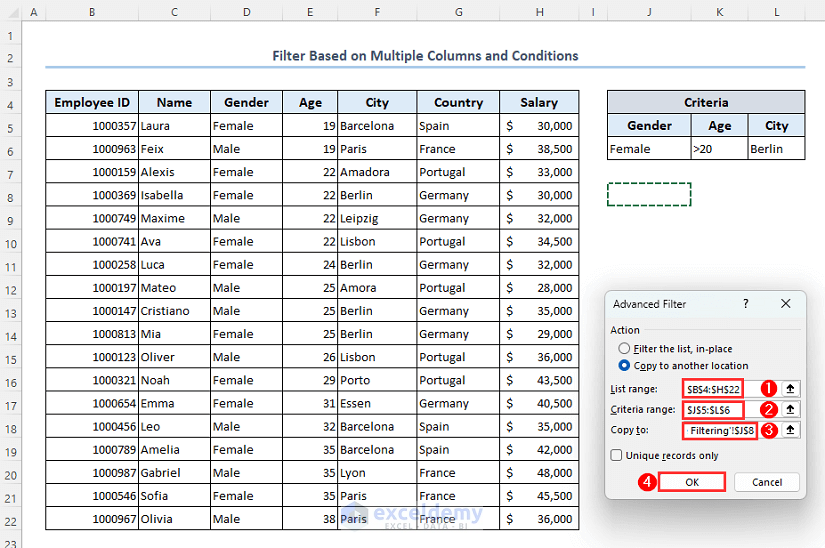
Task: Select criteria cell containing Female
Action: coord(649,149)
